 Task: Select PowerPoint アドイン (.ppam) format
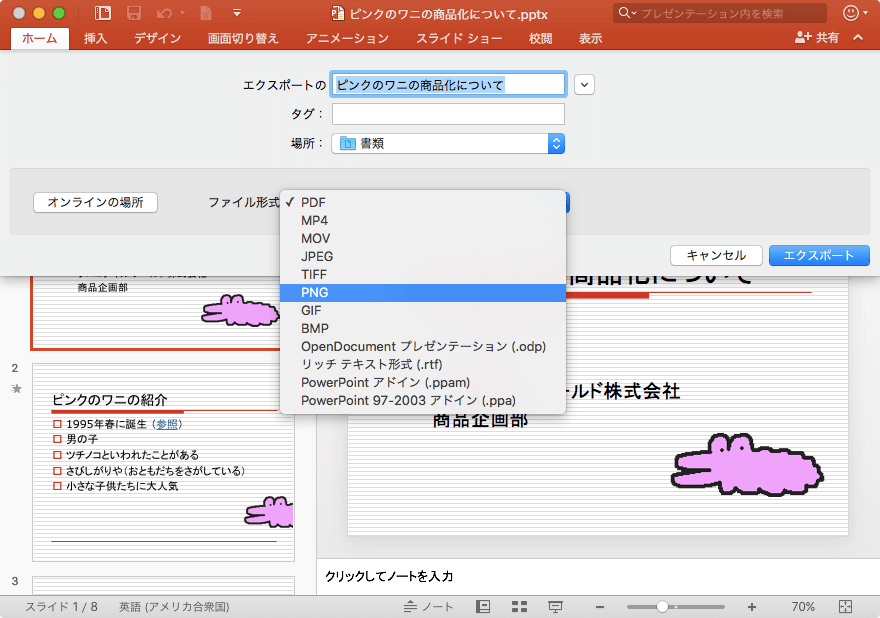[x=423, y=382]
